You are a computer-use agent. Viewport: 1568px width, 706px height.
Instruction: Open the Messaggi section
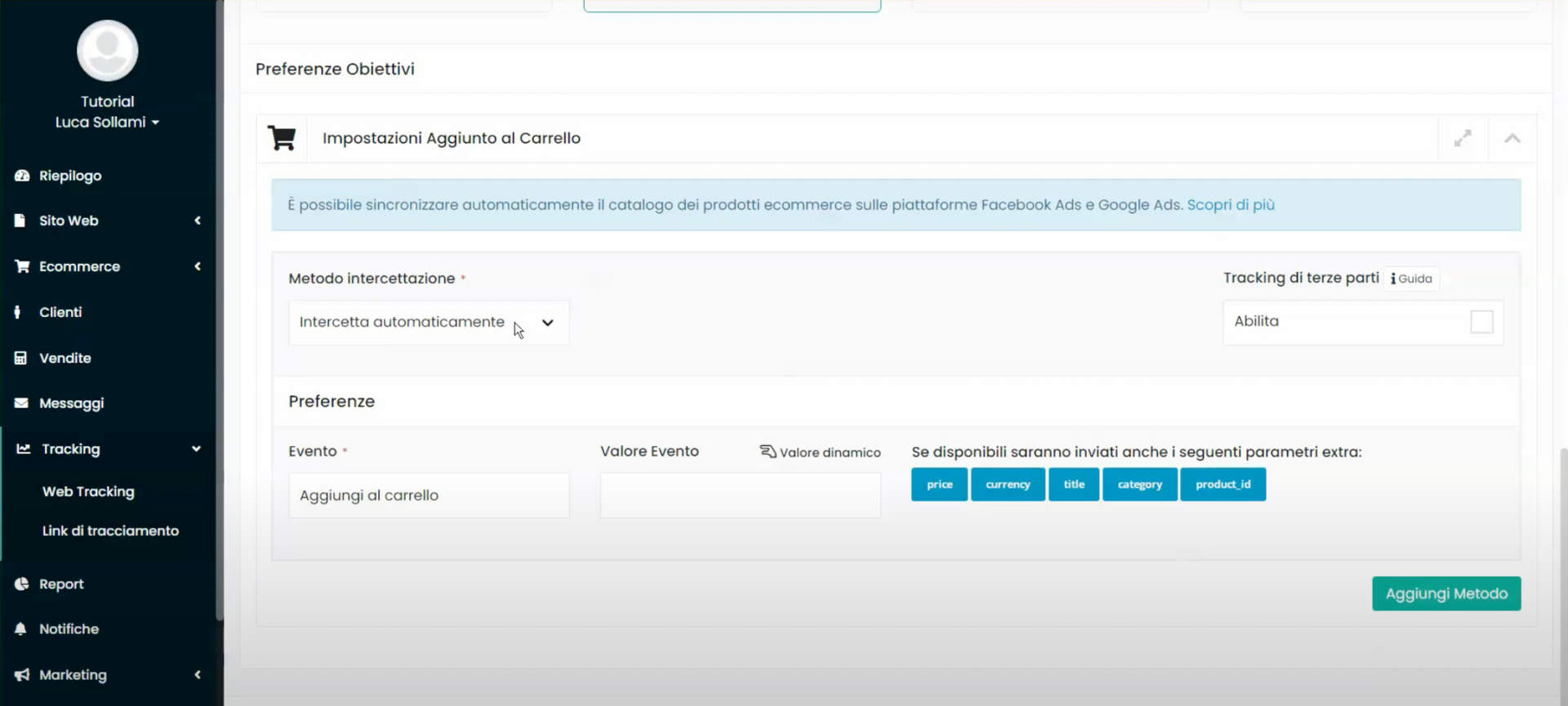pyautogui.click(x=72, y=404)
